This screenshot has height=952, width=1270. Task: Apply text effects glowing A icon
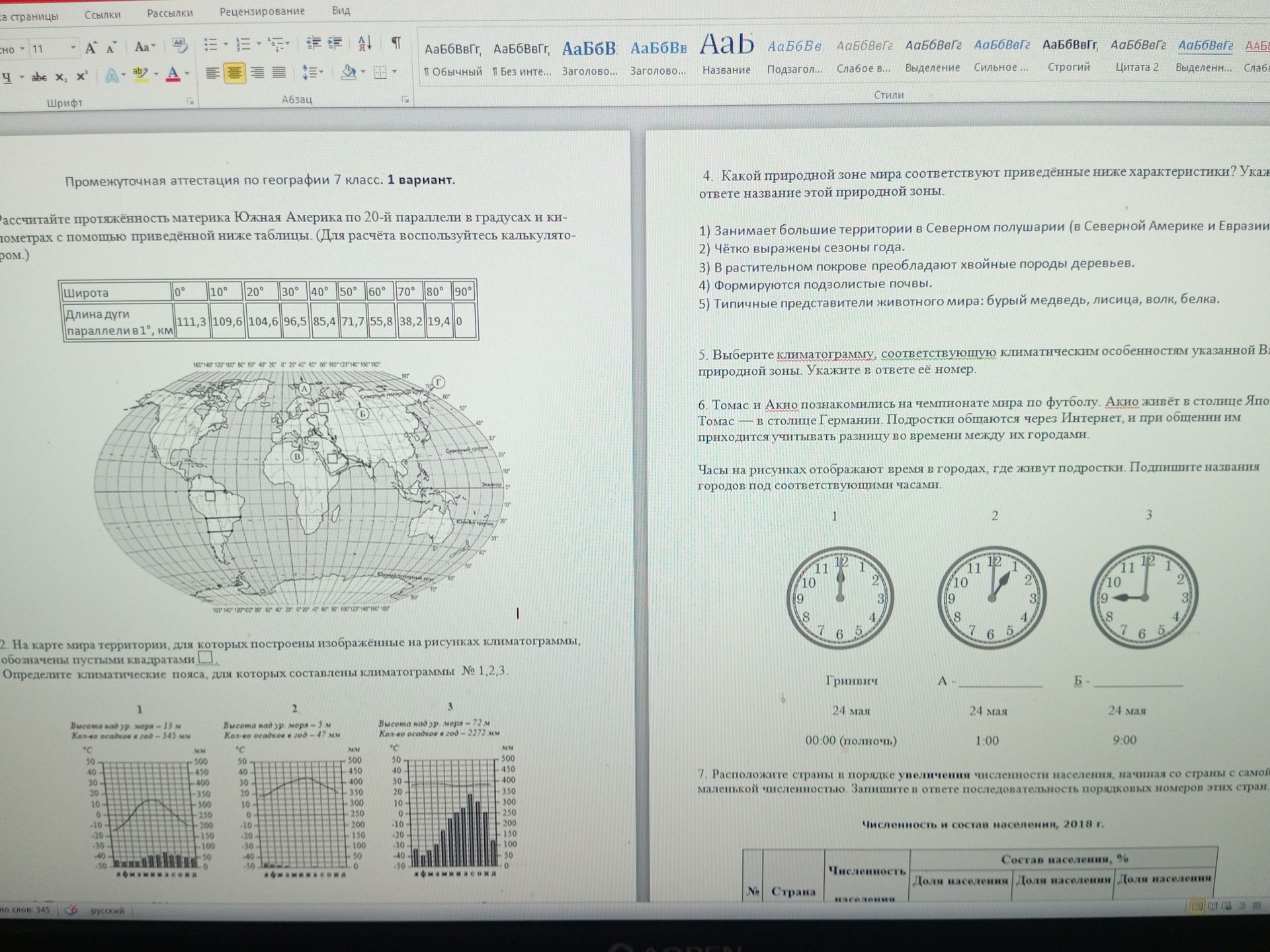[x=112, y=75]
